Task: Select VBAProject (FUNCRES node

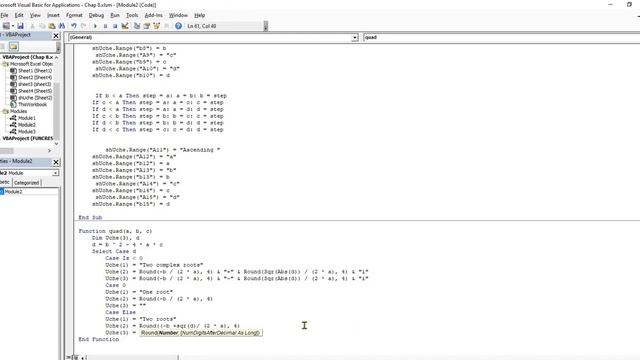Action: click(27, 138)
